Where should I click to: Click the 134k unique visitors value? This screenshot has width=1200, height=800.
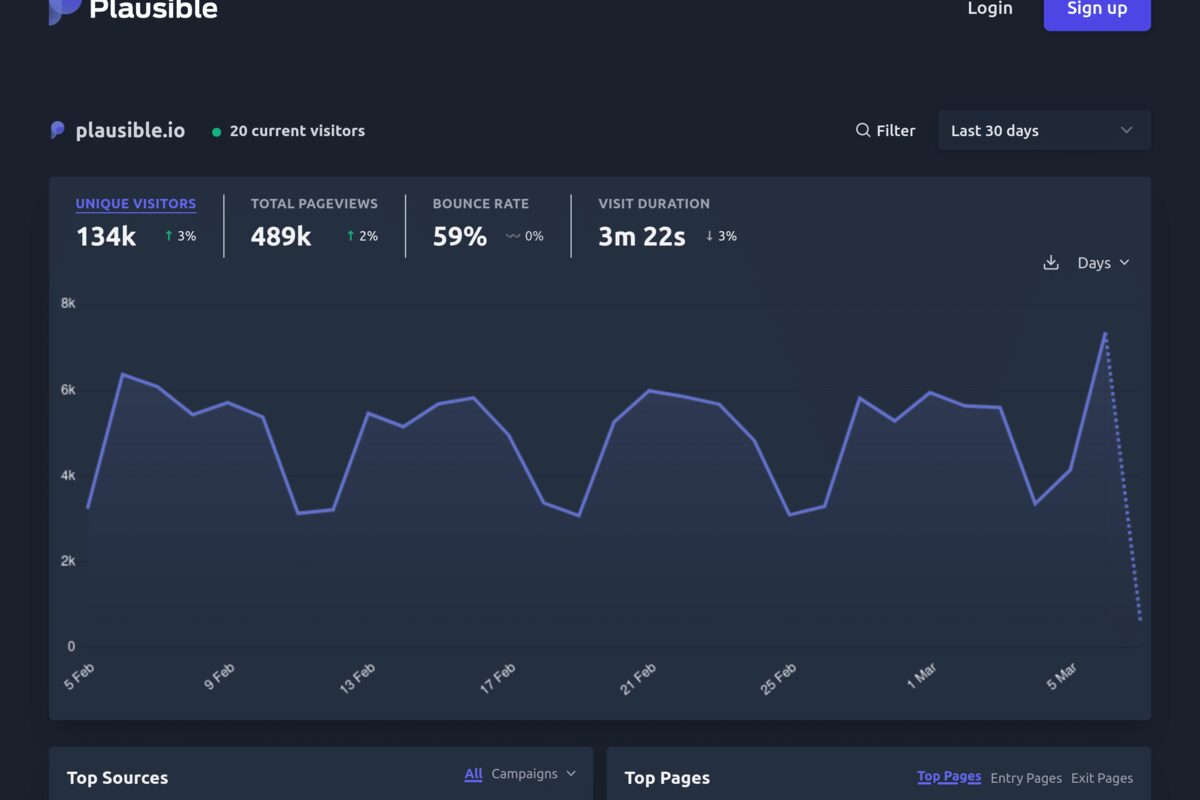[106, 236]
